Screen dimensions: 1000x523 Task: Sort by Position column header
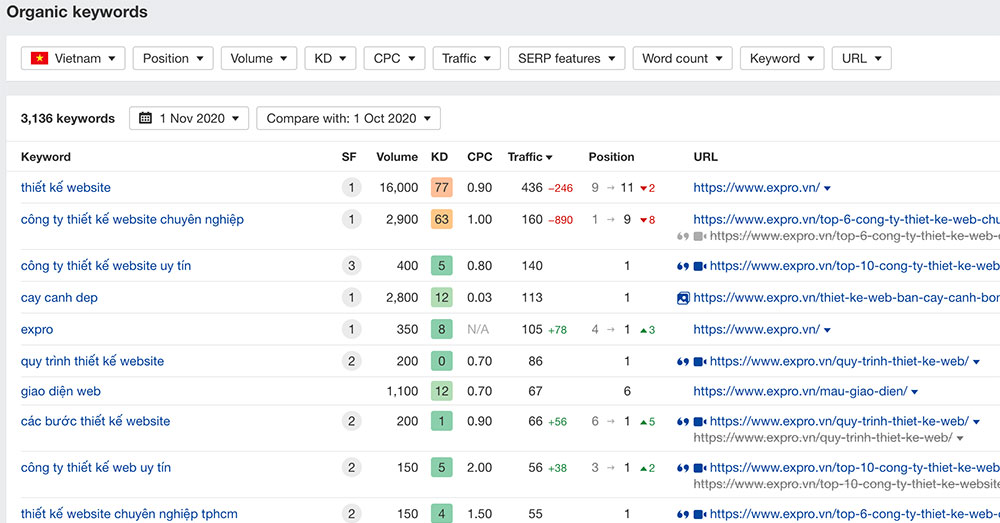point(611,157)
